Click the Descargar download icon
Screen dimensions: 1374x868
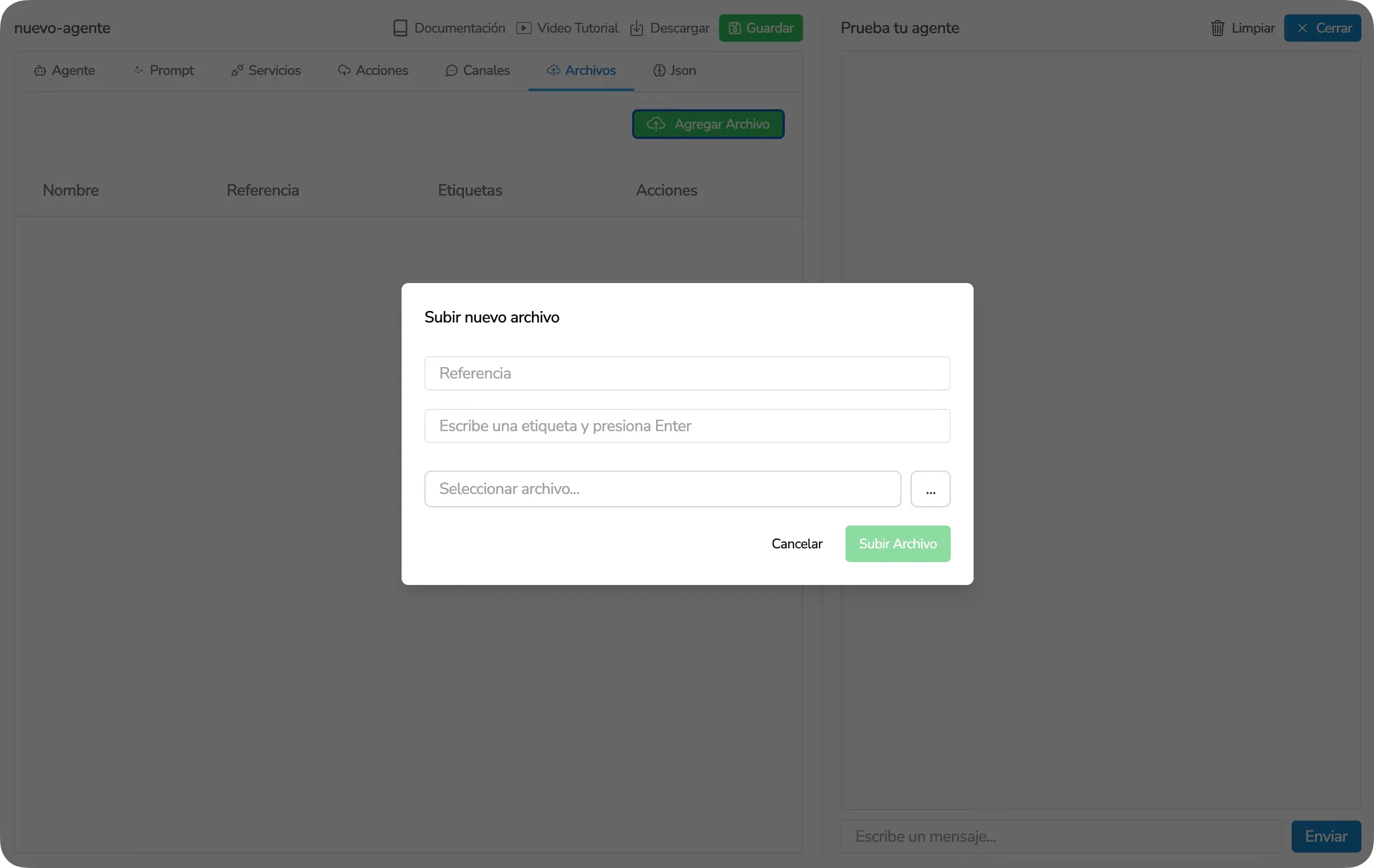pos(636,29)
